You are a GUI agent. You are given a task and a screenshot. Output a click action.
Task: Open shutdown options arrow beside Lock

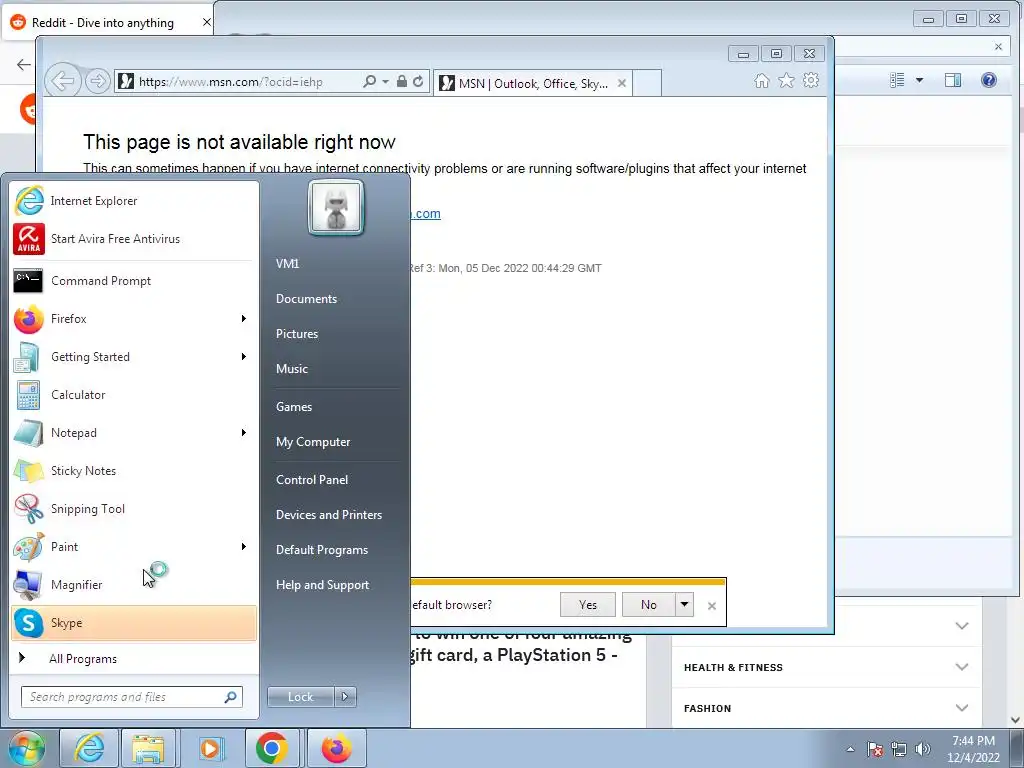tap(345, 697)
